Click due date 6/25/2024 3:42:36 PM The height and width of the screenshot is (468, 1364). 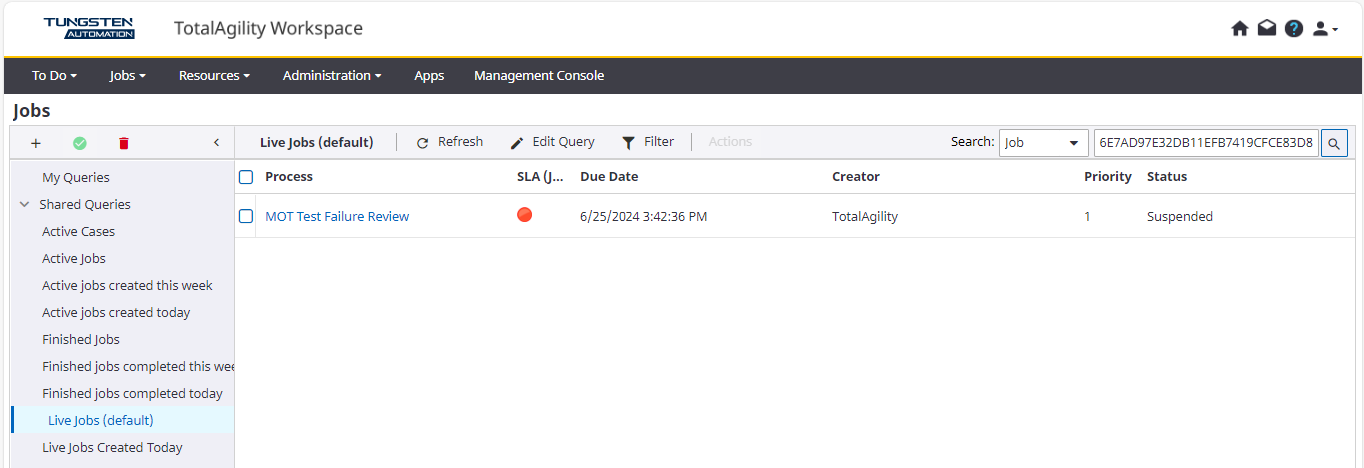click(x=644, y=216)
